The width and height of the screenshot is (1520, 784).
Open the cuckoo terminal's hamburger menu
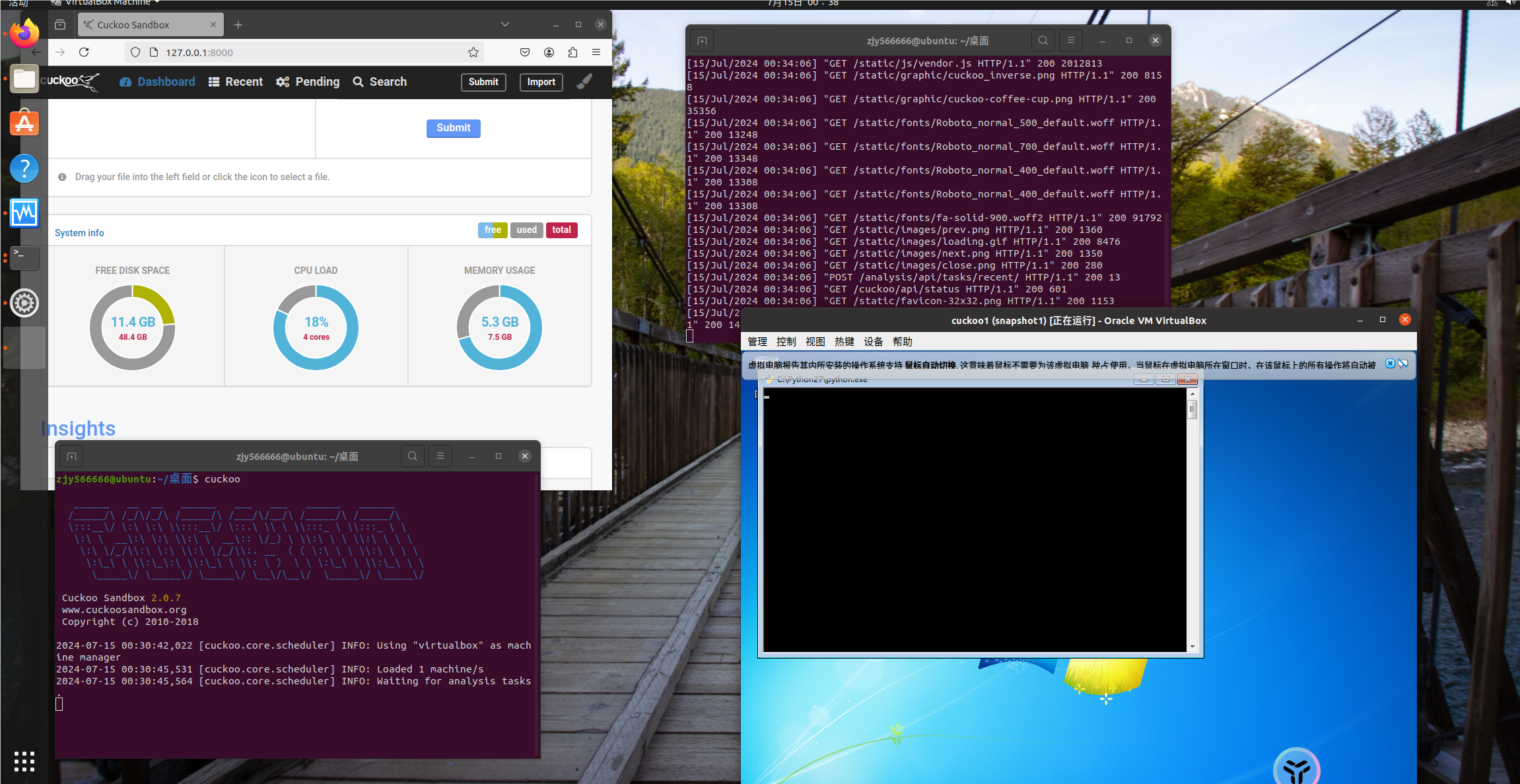(x=440, y=456)
